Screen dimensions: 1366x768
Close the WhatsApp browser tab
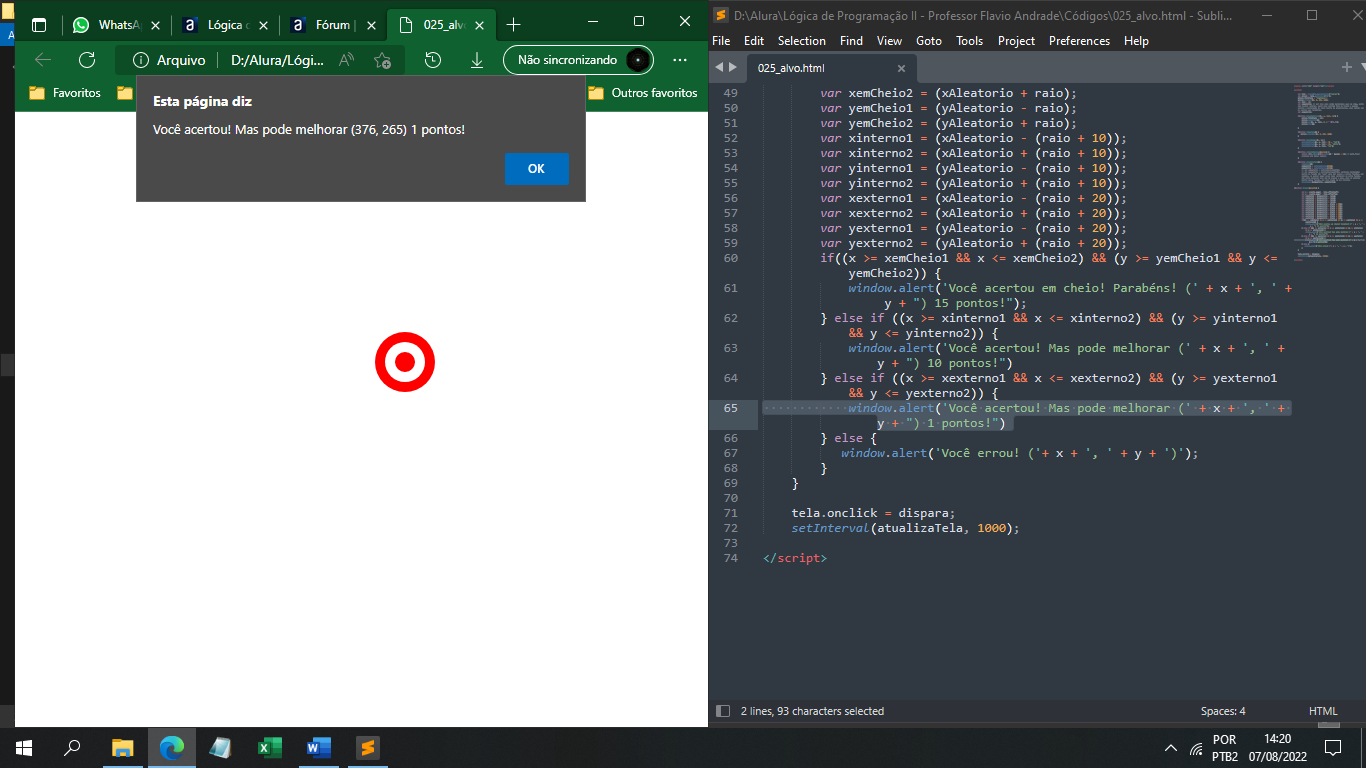155,25
